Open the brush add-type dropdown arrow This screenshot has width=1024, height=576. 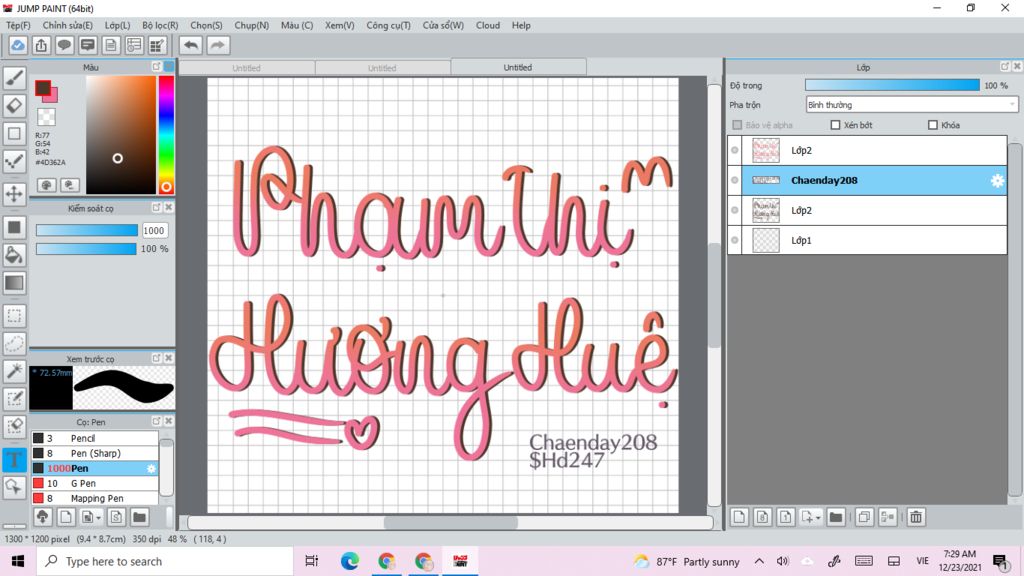[98, 518]
